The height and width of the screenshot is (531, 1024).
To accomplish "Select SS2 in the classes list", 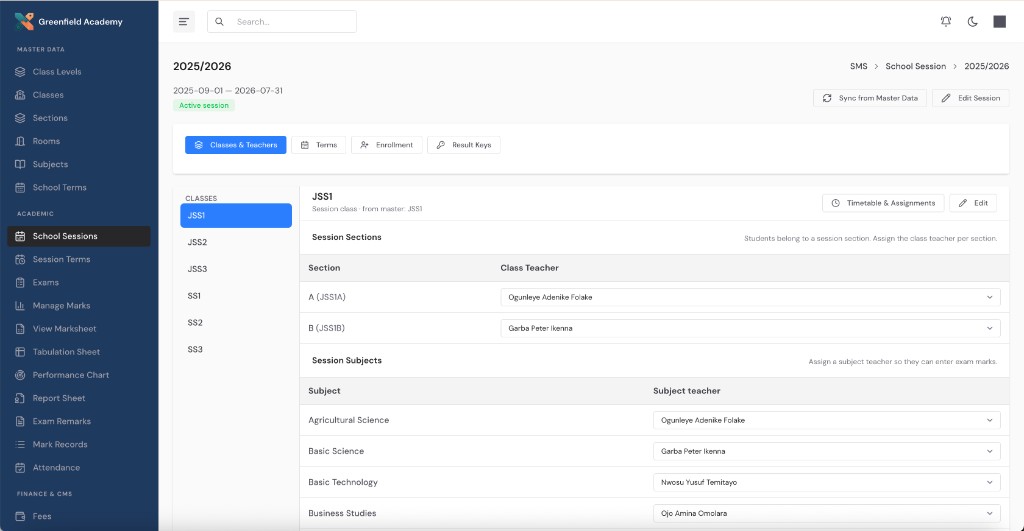I will click(x=236, y=323).
